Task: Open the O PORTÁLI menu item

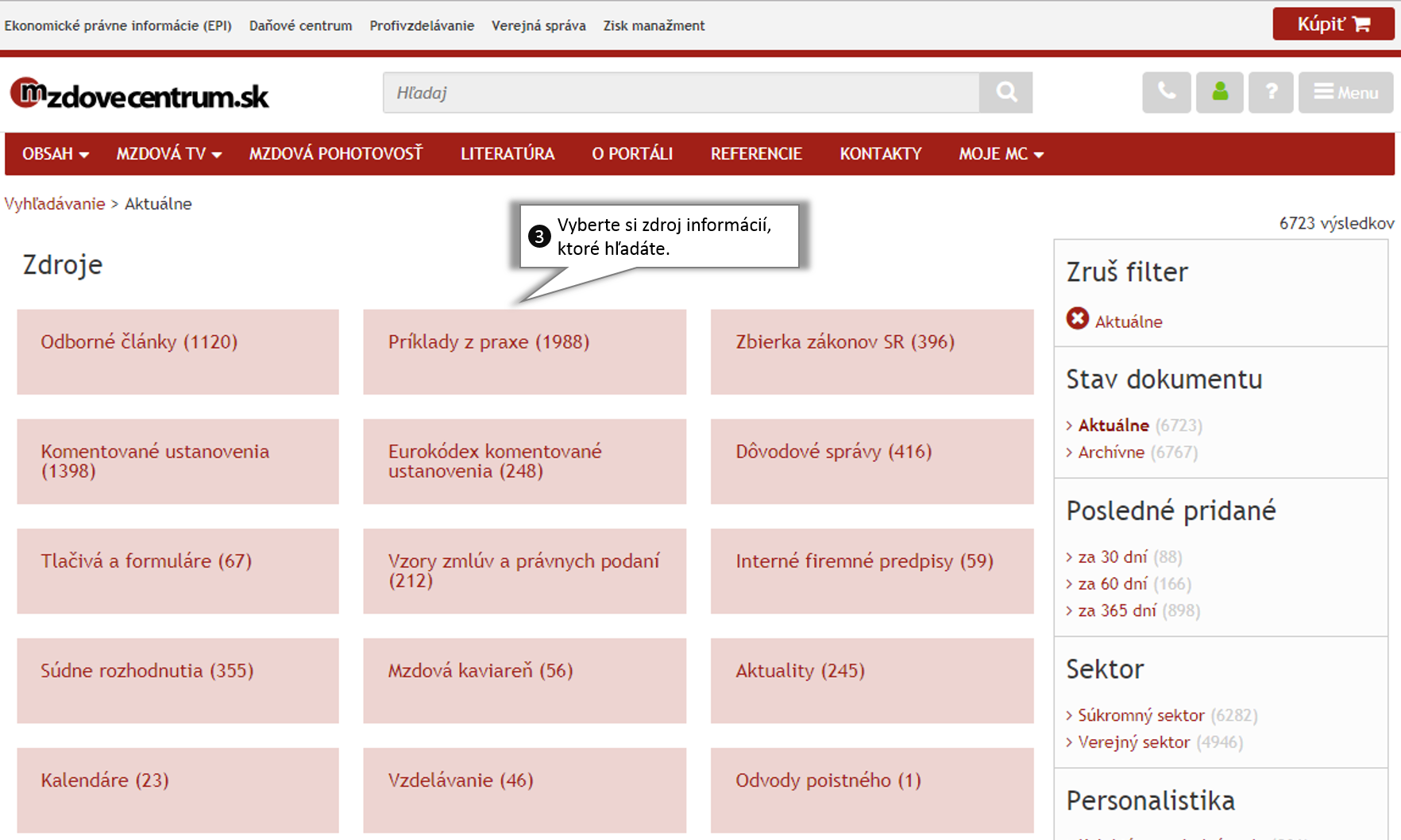Action: click(632, 154)
